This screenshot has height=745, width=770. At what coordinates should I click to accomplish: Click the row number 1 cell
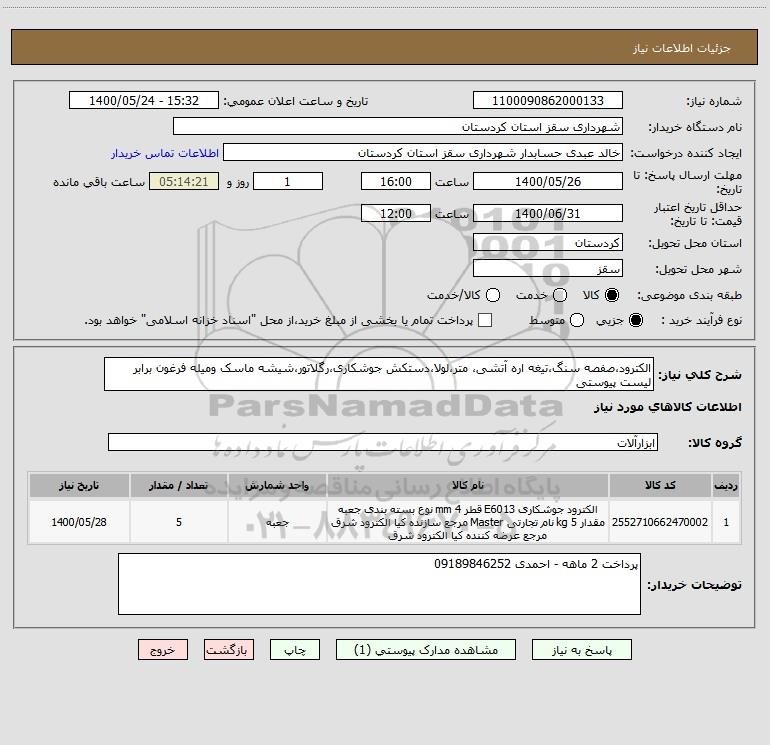pos(726,522)
